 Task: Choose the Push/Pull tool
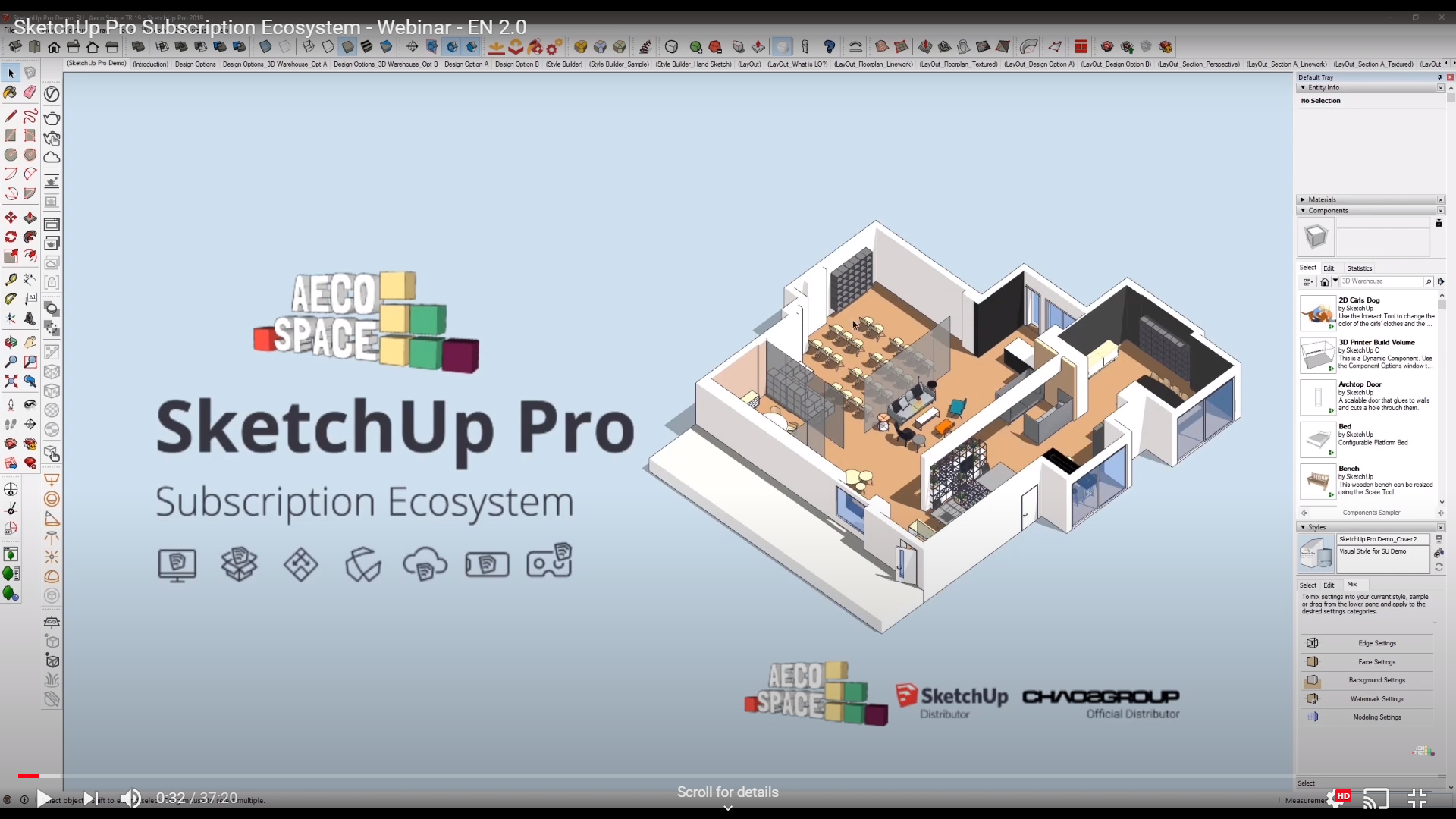pyautogui.click(x=30, y=218)
